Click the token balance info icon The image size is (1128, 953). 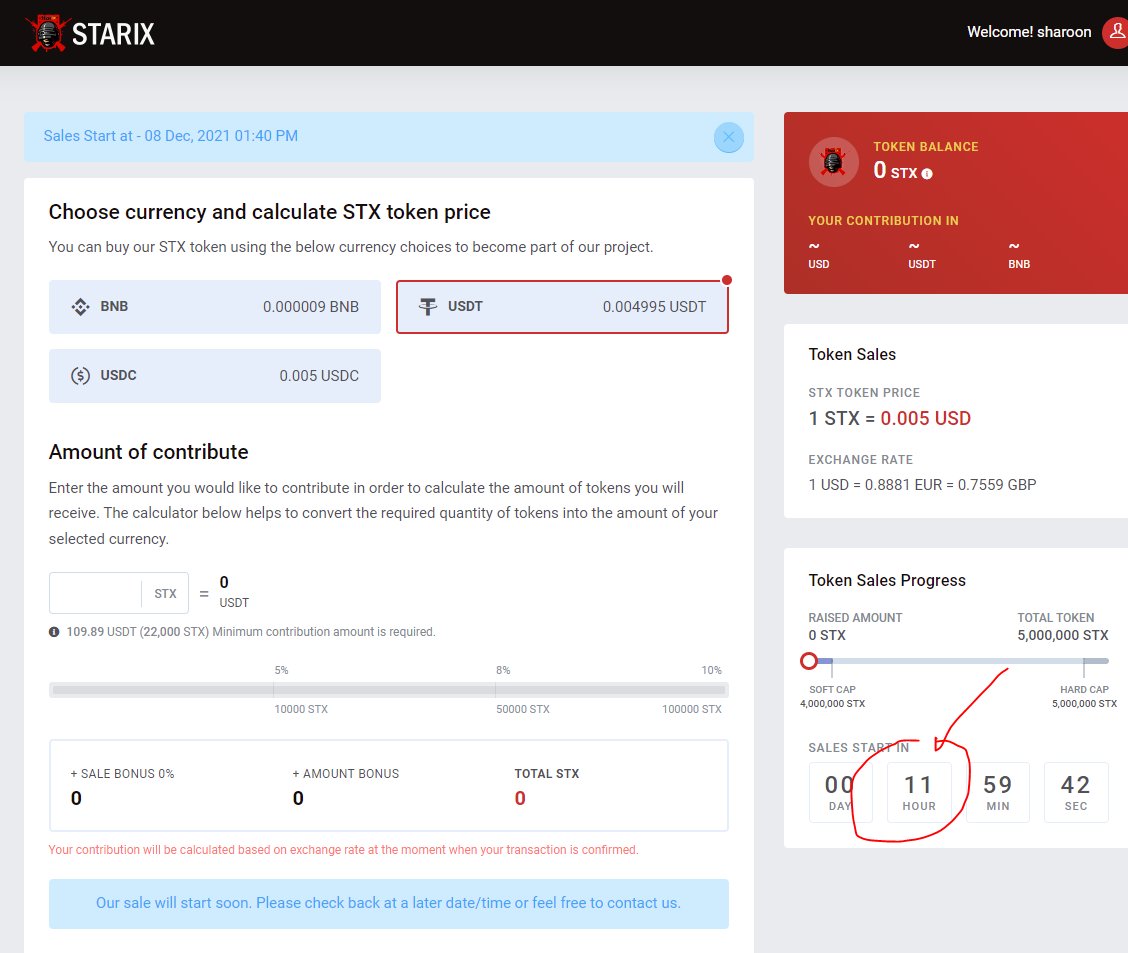click(x=927, y=173)
